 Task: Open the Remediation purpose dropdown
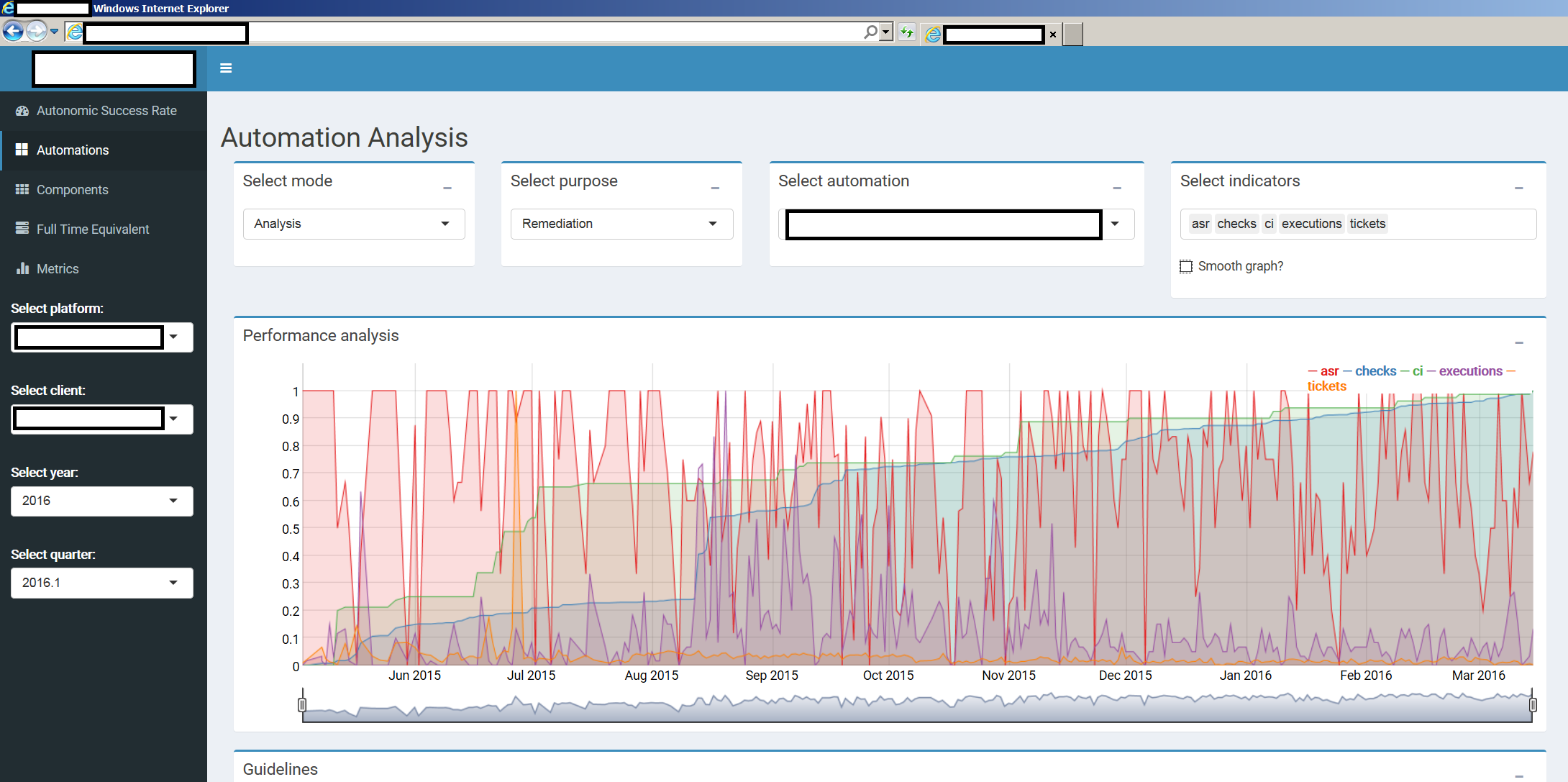pos(621,224)
